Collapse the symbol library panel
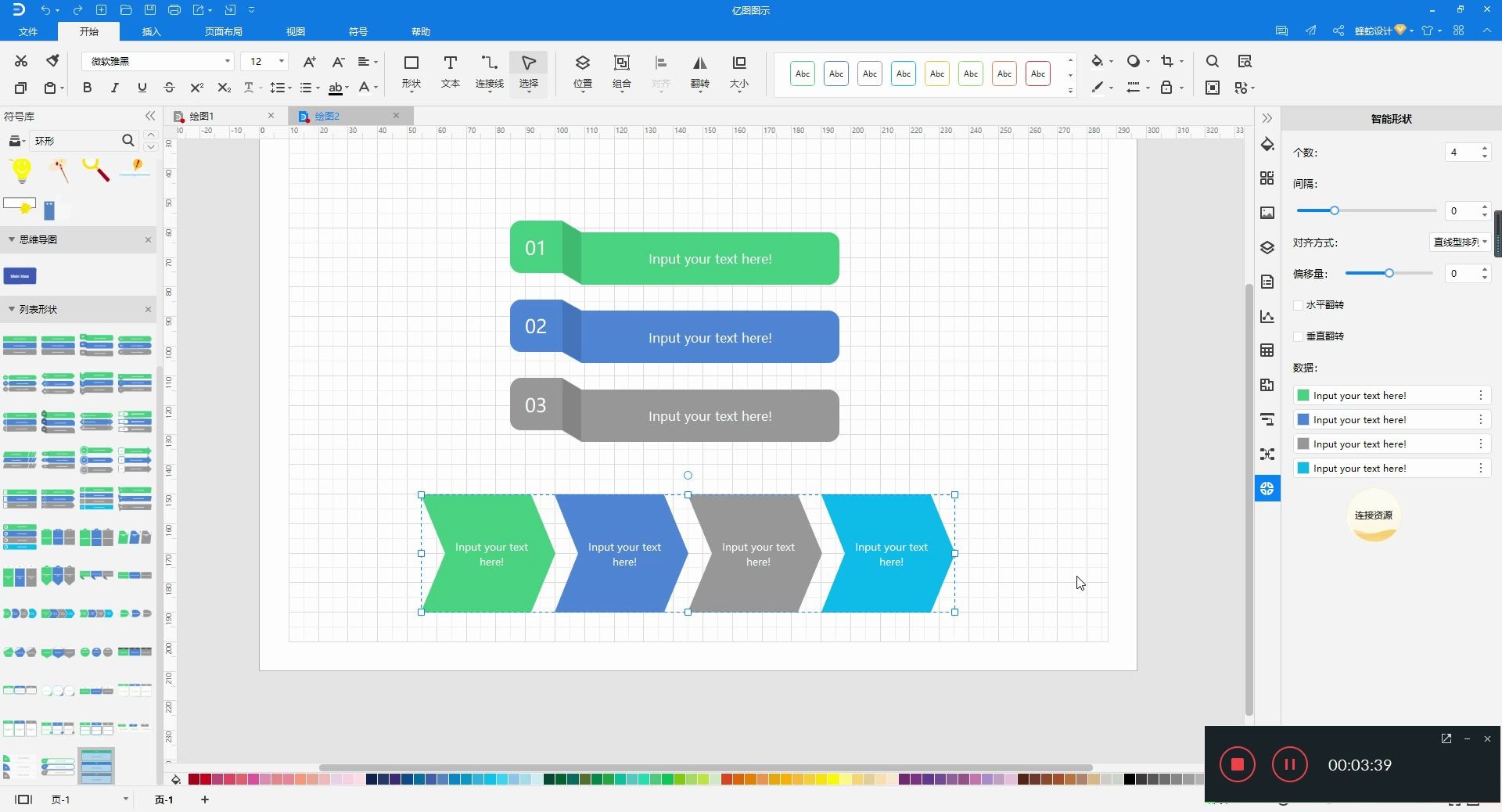Screen dimensions: 1502x812 (x=150, y=116)
